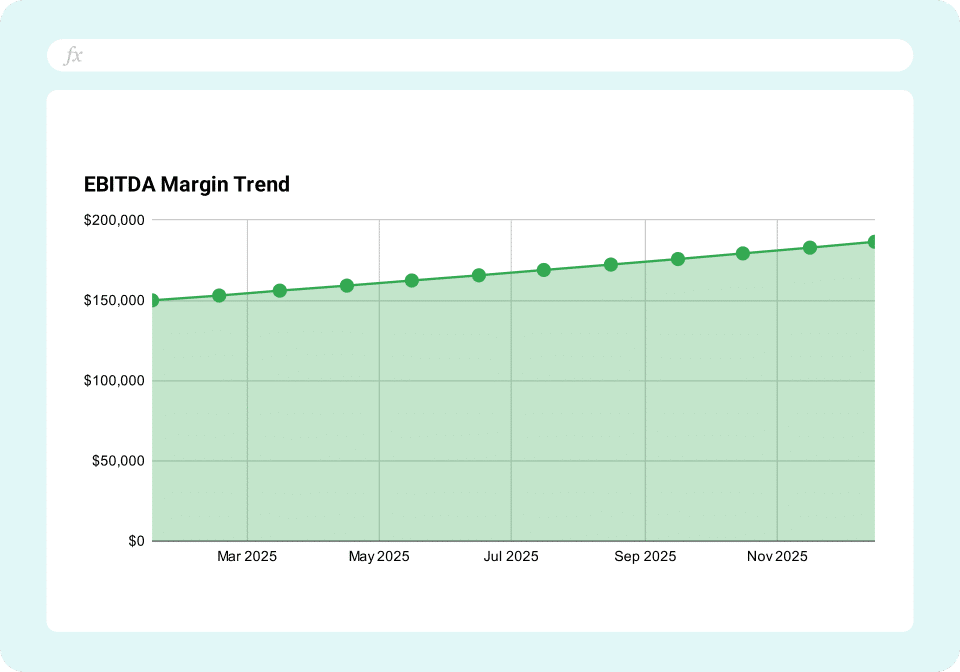Click the $150,000 y-axis label
Image resolution: width=960 pixels, height=672 pixels.
[x=115, y=299]
